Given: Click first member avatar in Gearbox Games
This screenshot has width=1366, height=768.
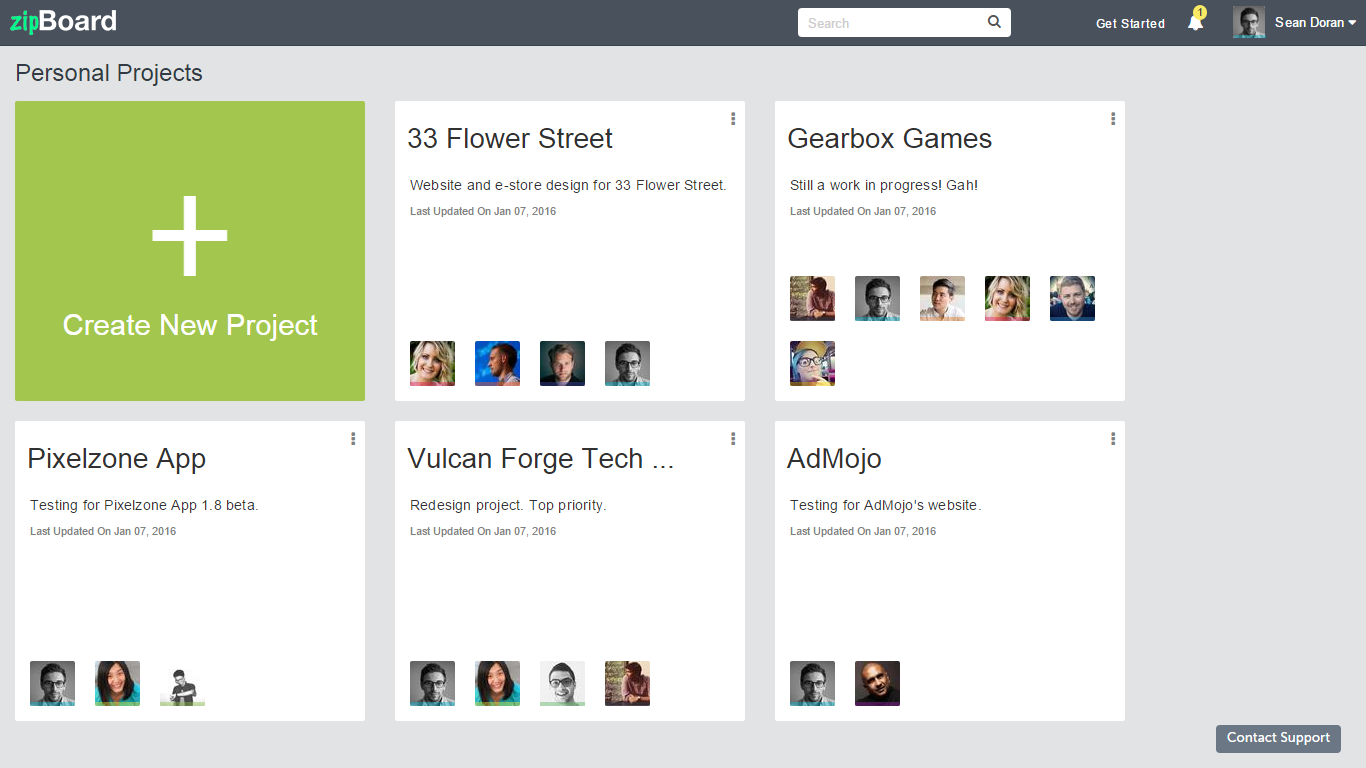Looking at the screenshot, I should (812, 298).
